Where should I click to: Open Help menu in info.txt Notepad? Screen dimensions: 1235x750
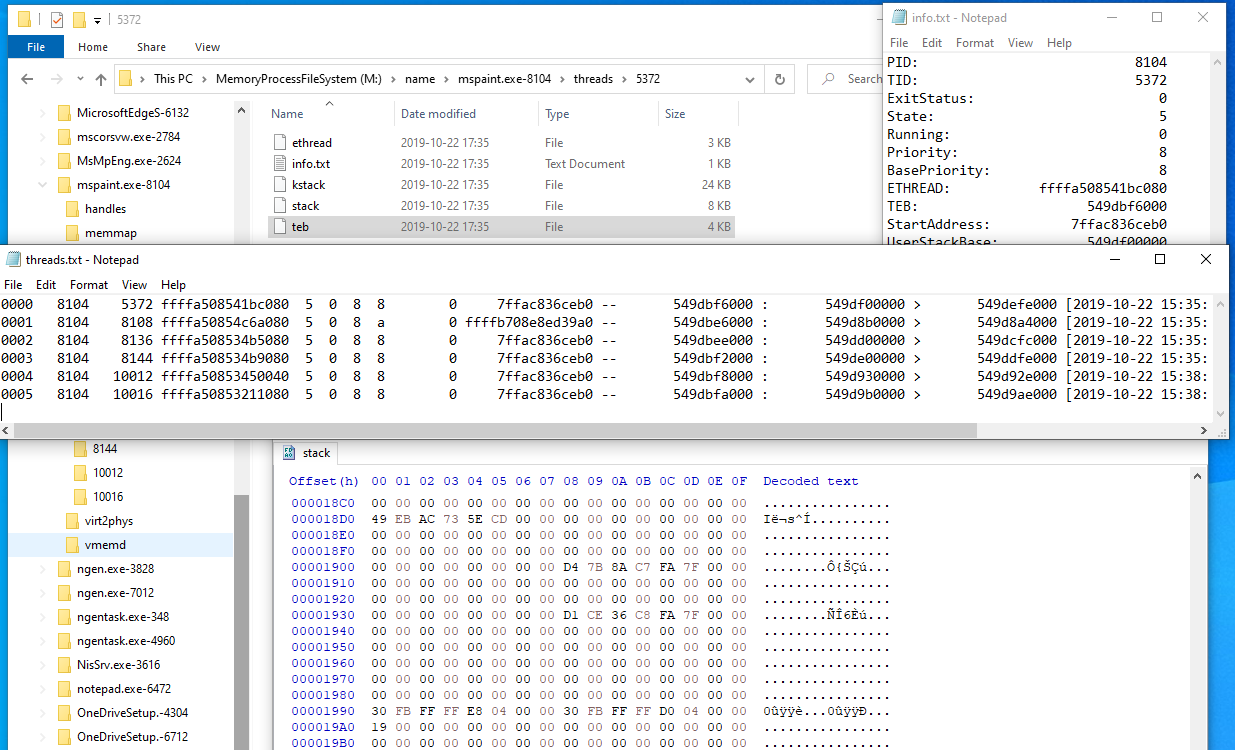pos(1059,43)
